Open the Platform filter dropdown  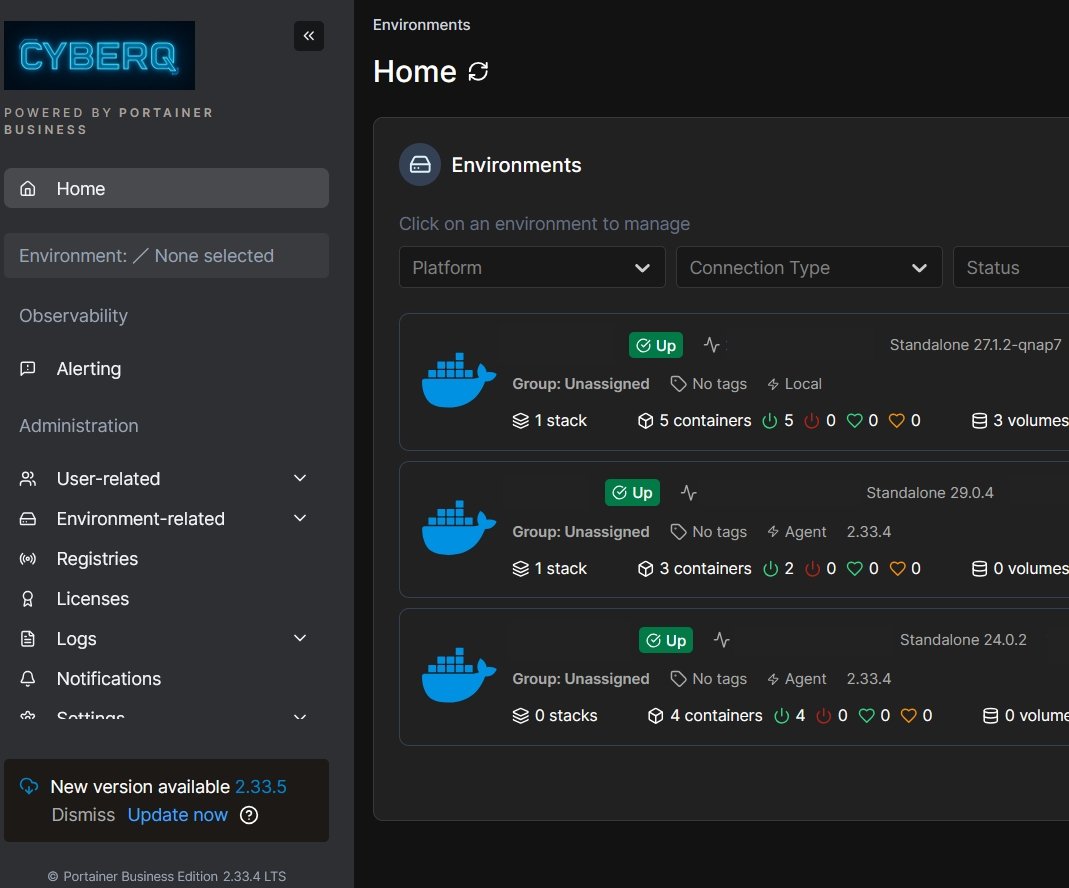click(x=532, y=268)
